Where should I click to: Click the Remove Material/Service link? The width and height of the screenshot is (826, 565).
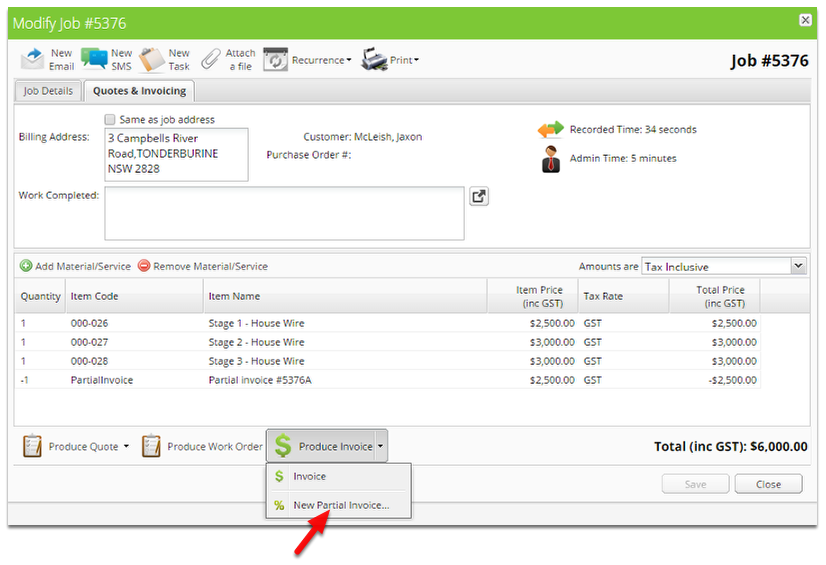tap(210, 266)
